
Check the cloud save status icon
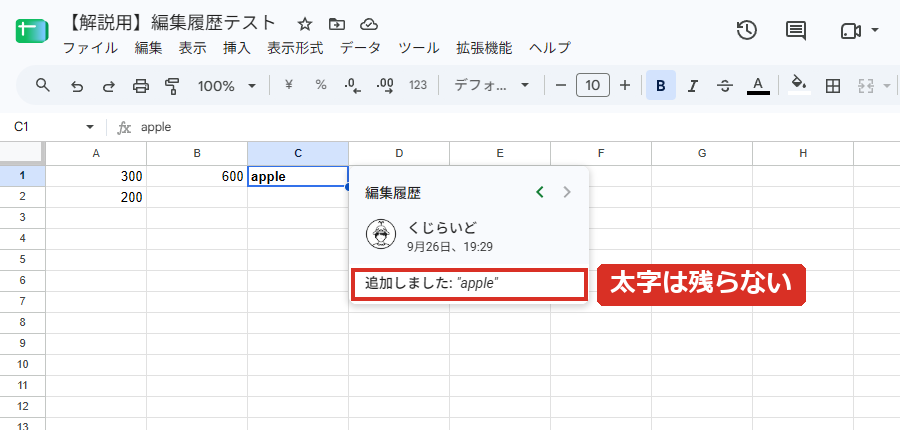[368, 24]
